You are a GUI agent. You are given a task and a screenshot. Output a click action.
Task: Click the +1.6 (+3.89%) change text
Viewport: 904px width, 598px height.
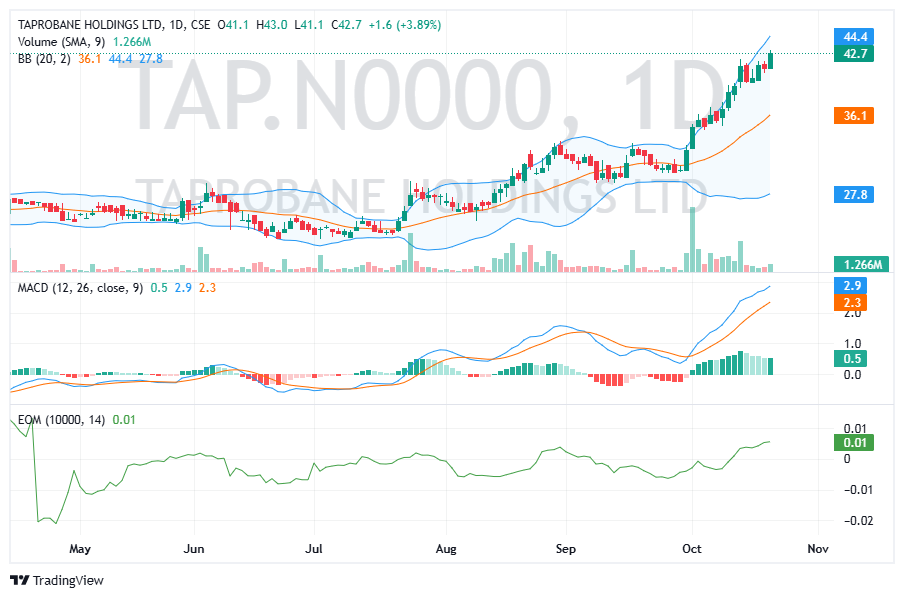(x=405, y=25)
